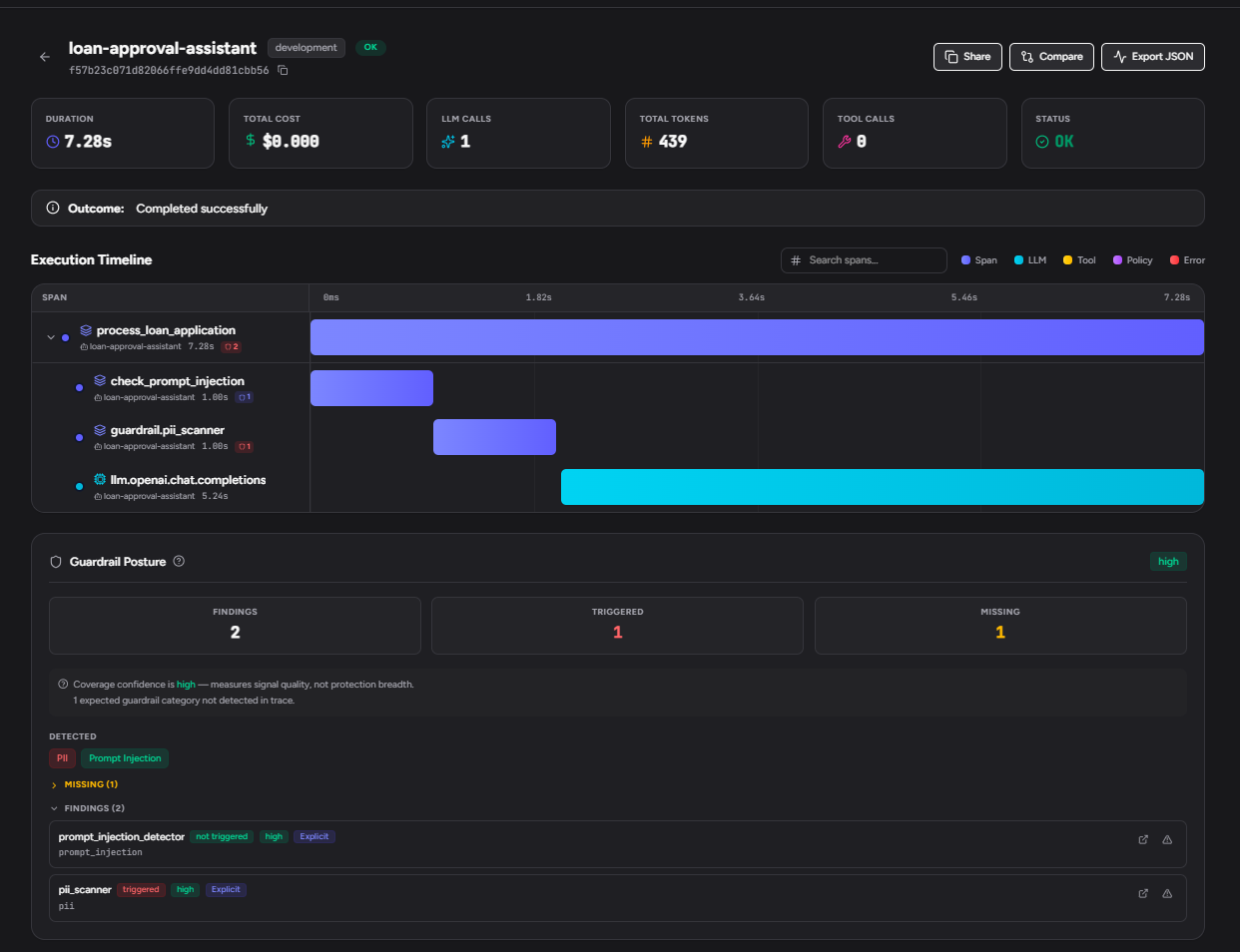Click the check_prompt_injection layers icon
The height and width of the screenshot is (952, 1240).
tap(100, 380)
